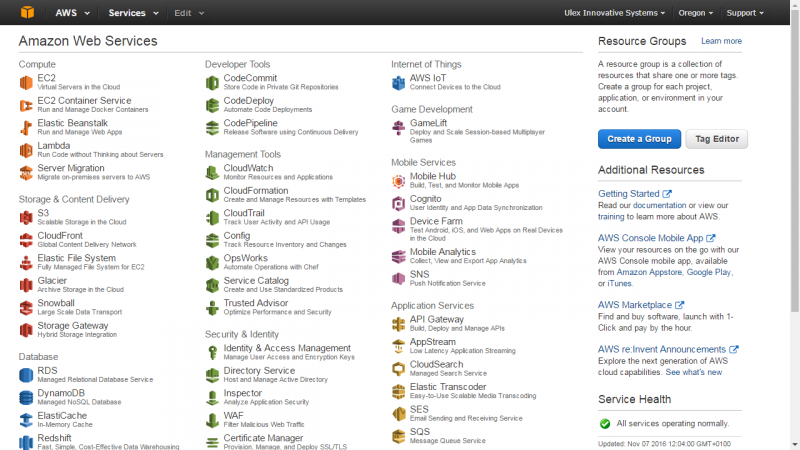Open the Oregon region selector
Image resolution: width=800 pixels, height=450 pixels.
[x=695, y=13]
